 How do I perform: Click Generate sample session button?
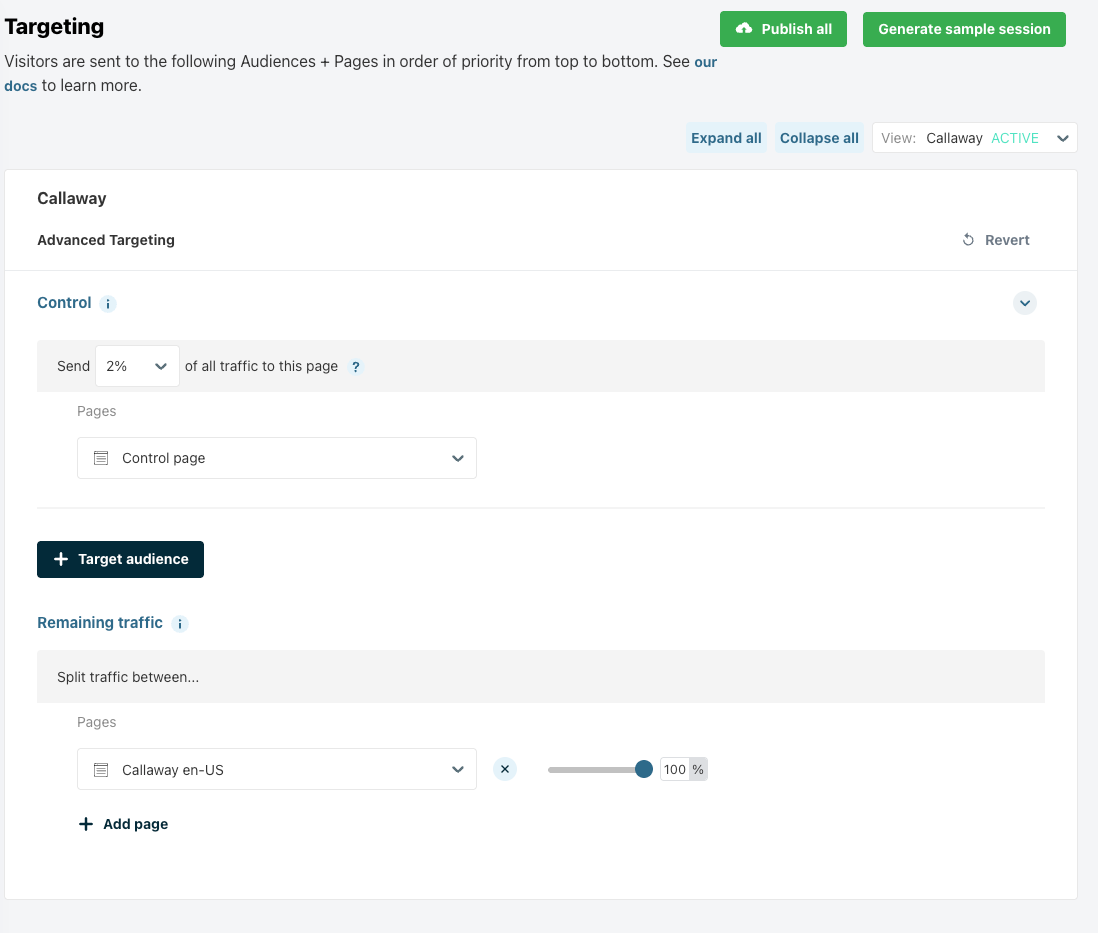pos(964,29)
